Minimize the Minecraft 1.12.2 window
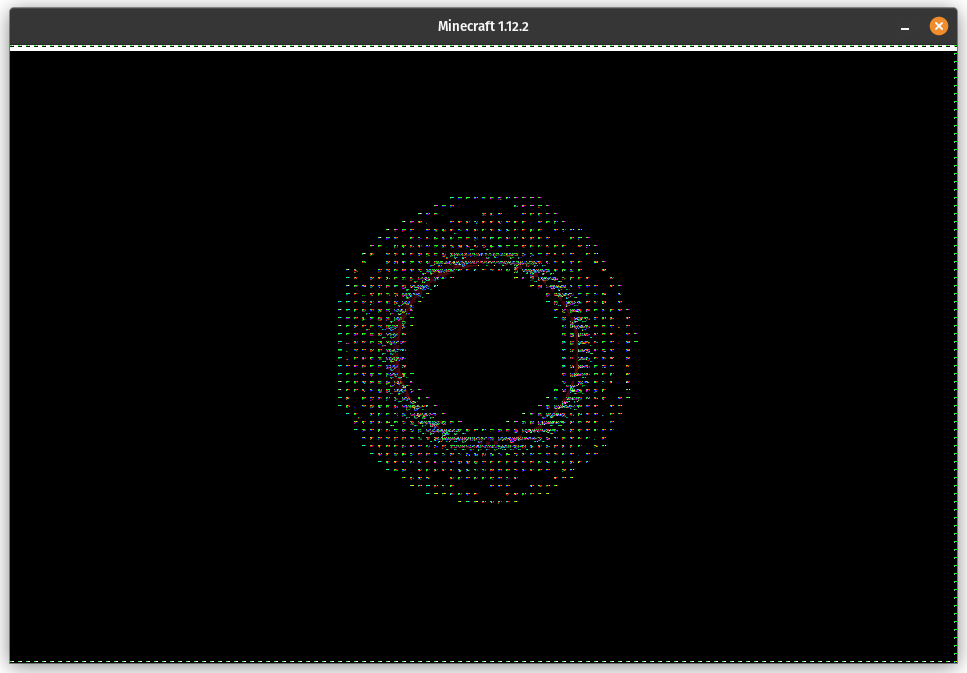 click(x=905, y=27)
